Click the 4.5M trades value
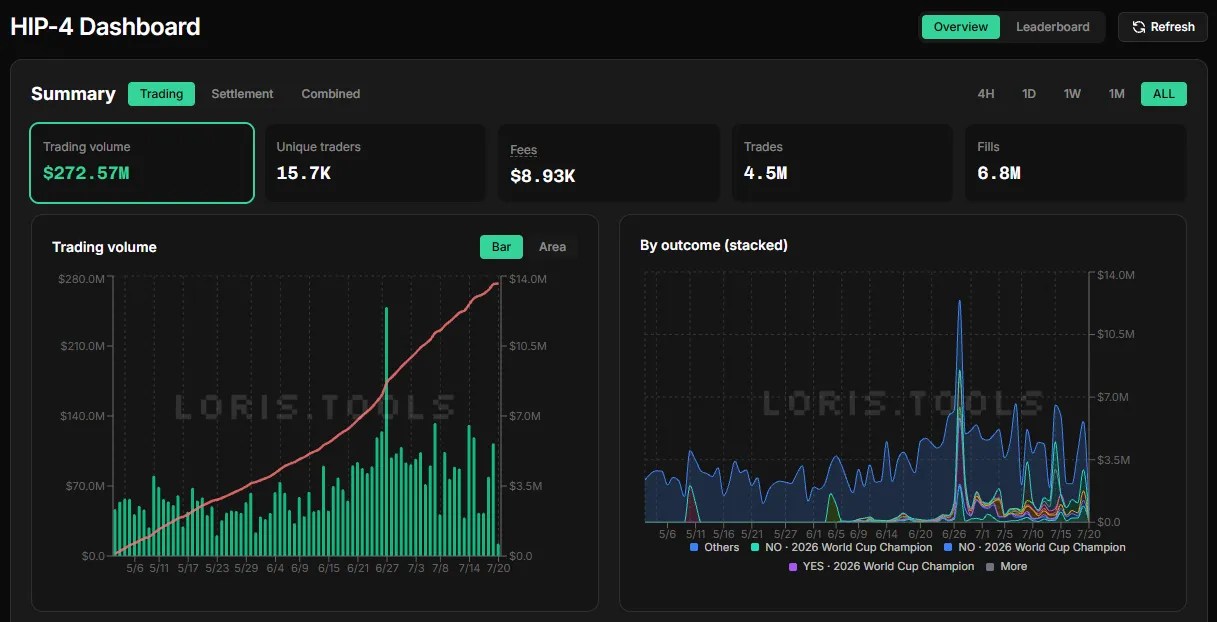The width and height of the screenshot is (1217, 622). [x=766, y=173]
